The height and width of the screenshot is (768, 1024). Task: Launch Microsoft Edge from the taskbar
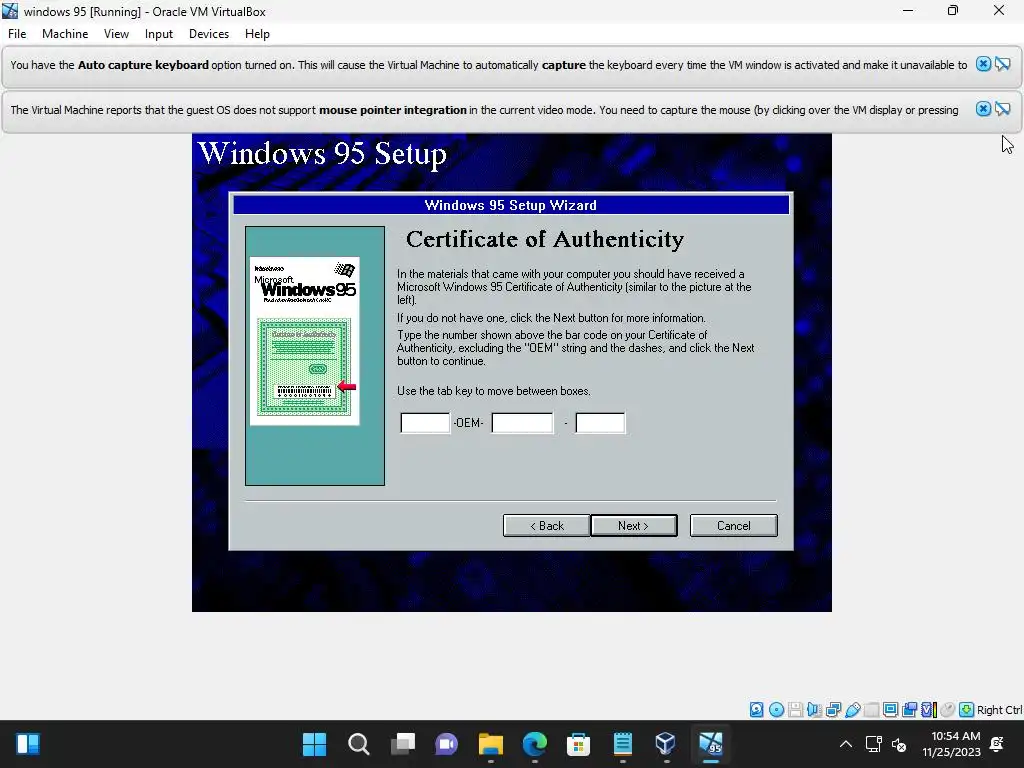pyautogui.click(x=534, y=744)
